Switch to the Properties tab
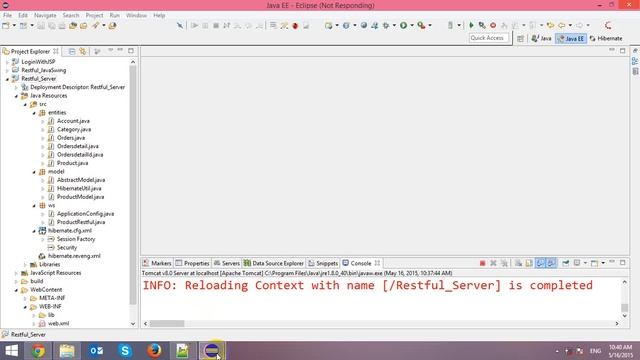 (192, 263)
